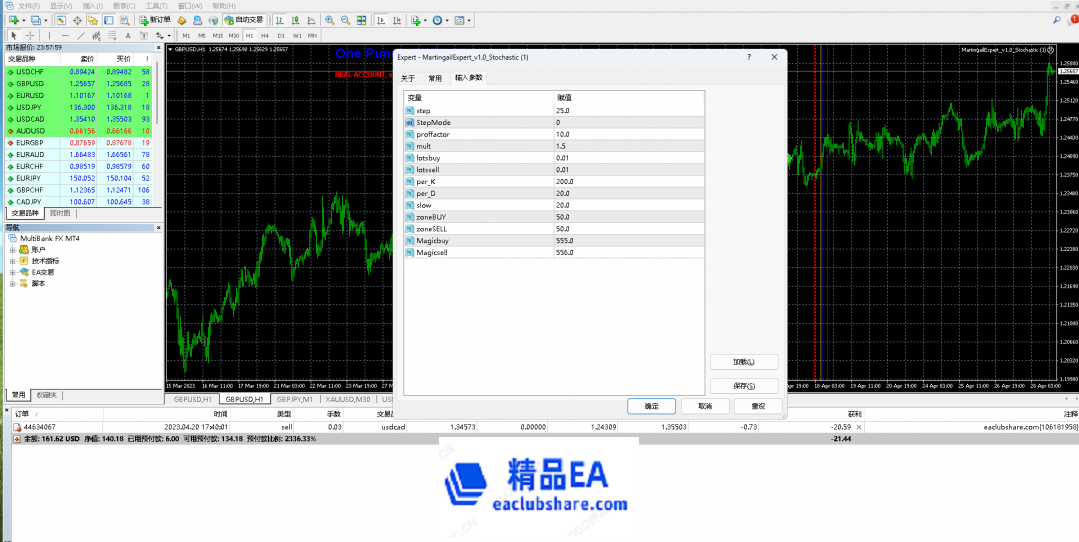Open the 常用 tab in Expert dialog
This screenshot has width=1079, height=542.
pos(434,77)
